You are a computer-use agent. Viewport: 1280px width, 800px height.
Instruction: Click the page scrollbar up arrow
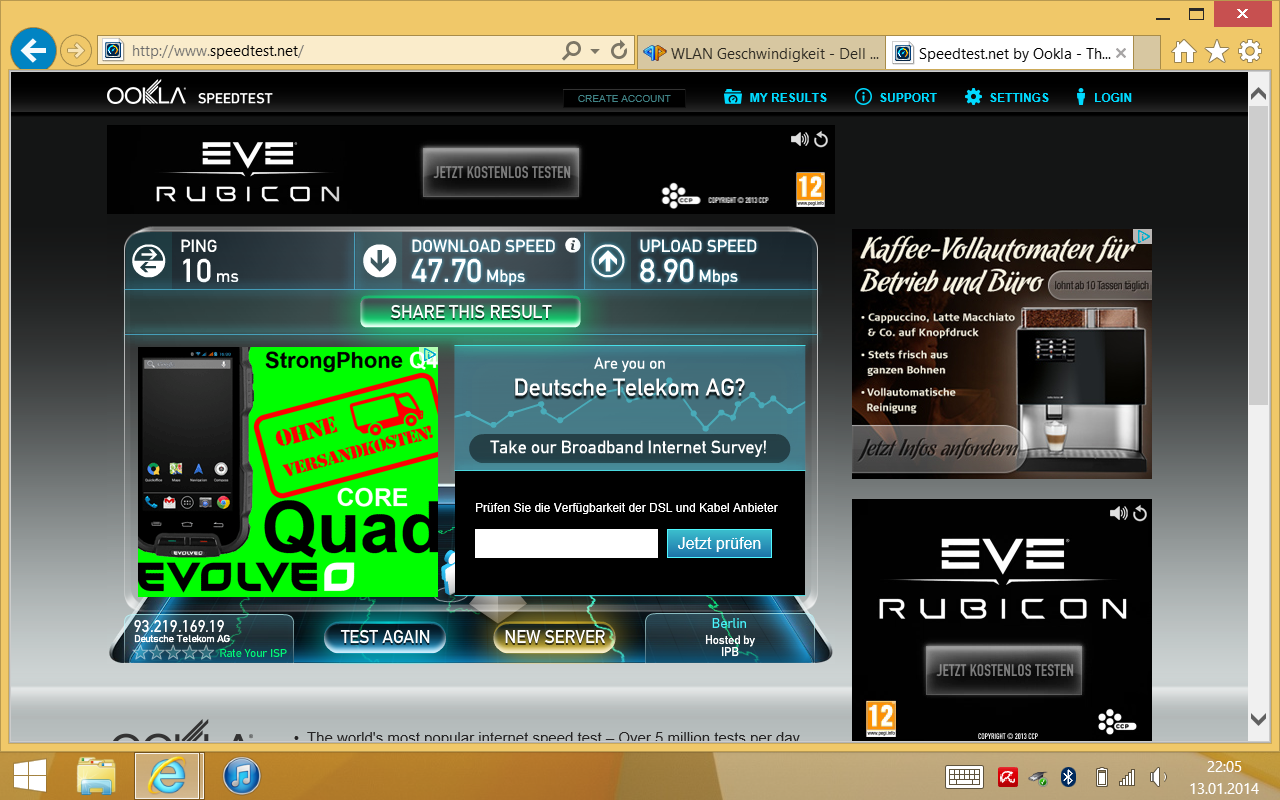tap(1259, 93)
